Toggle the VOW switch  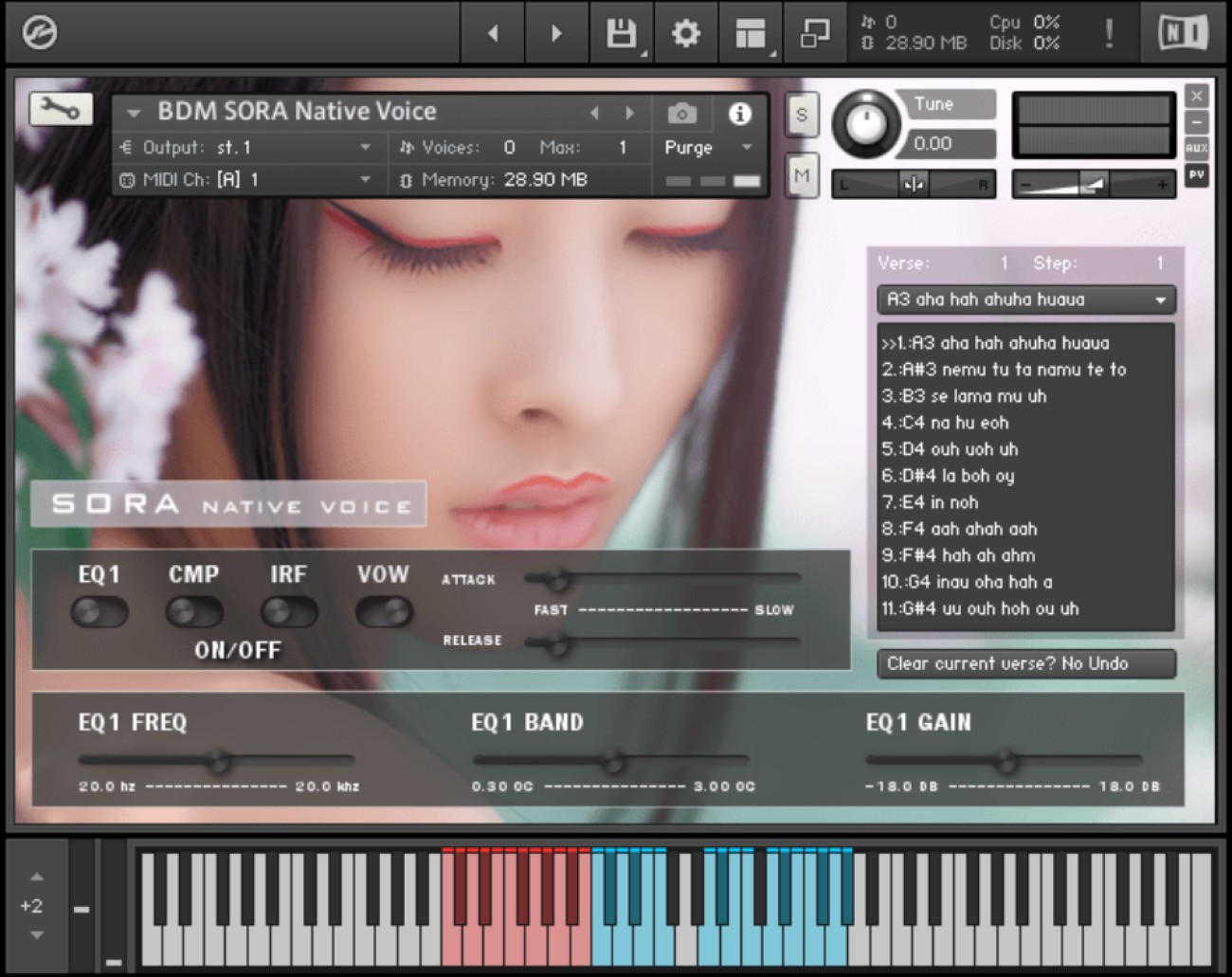coord(384,612)
